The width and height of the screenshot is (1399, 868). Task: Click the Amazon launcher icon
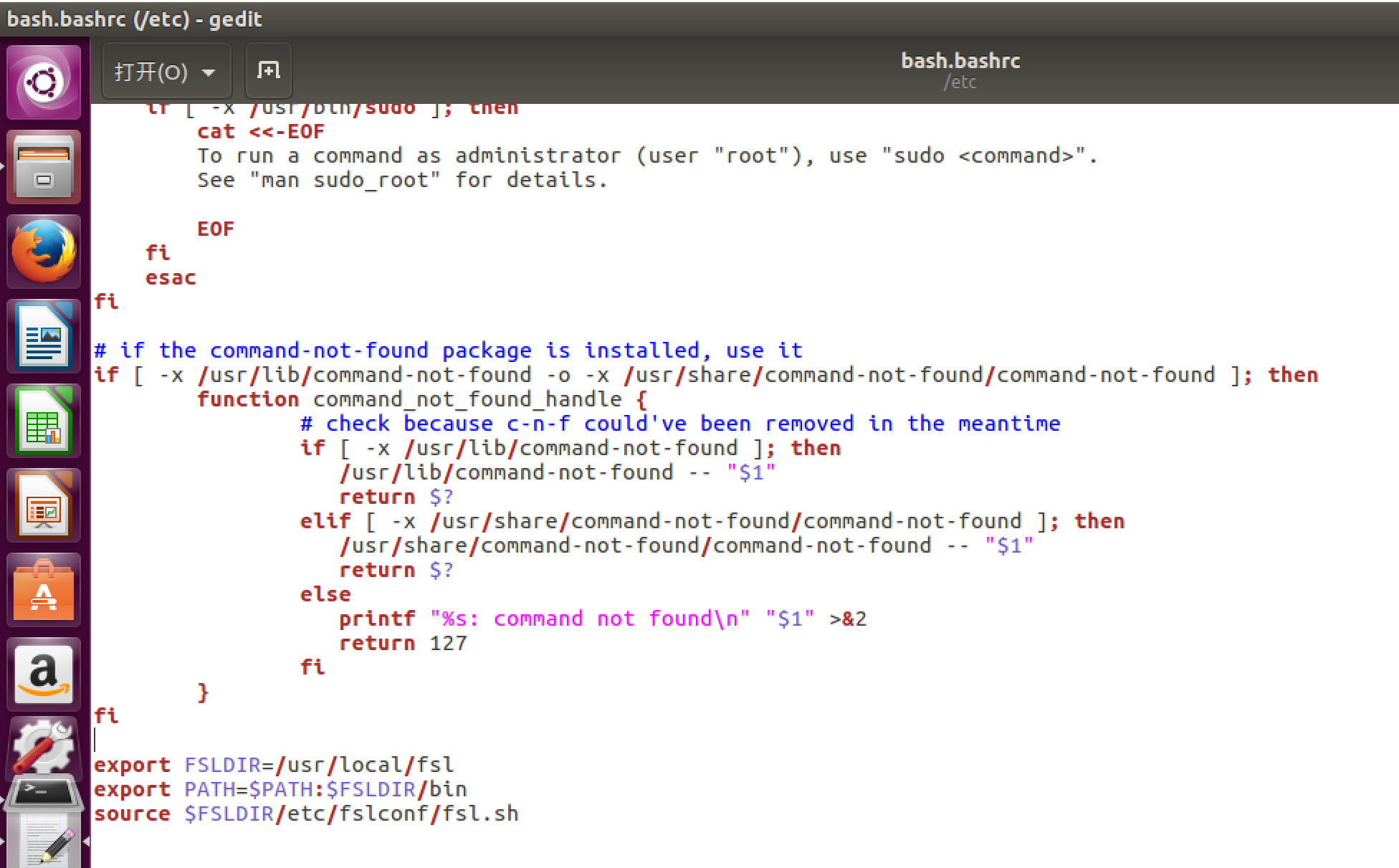(43, 674)
